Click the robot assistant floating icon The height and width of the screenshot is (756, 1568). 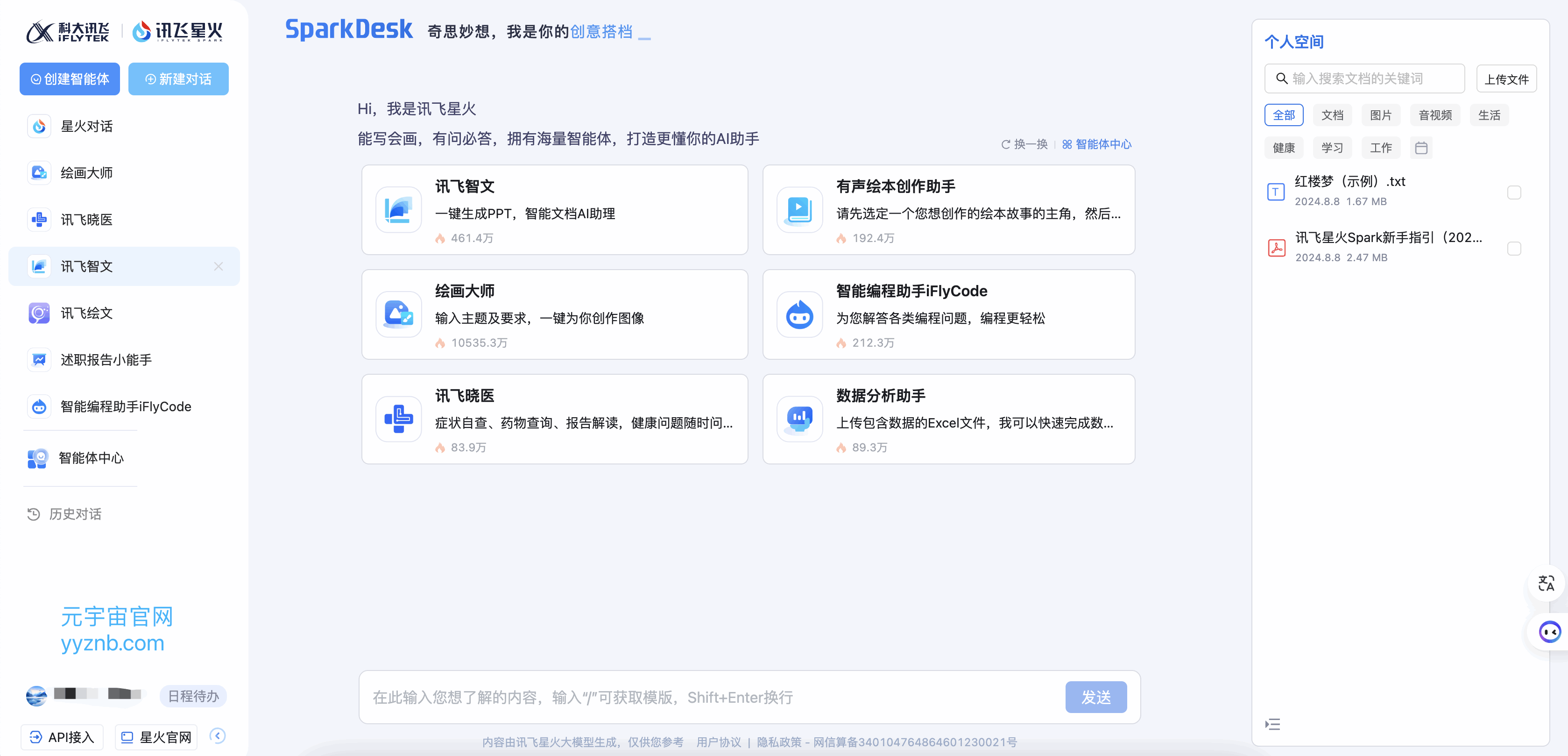click(1549, 632)
